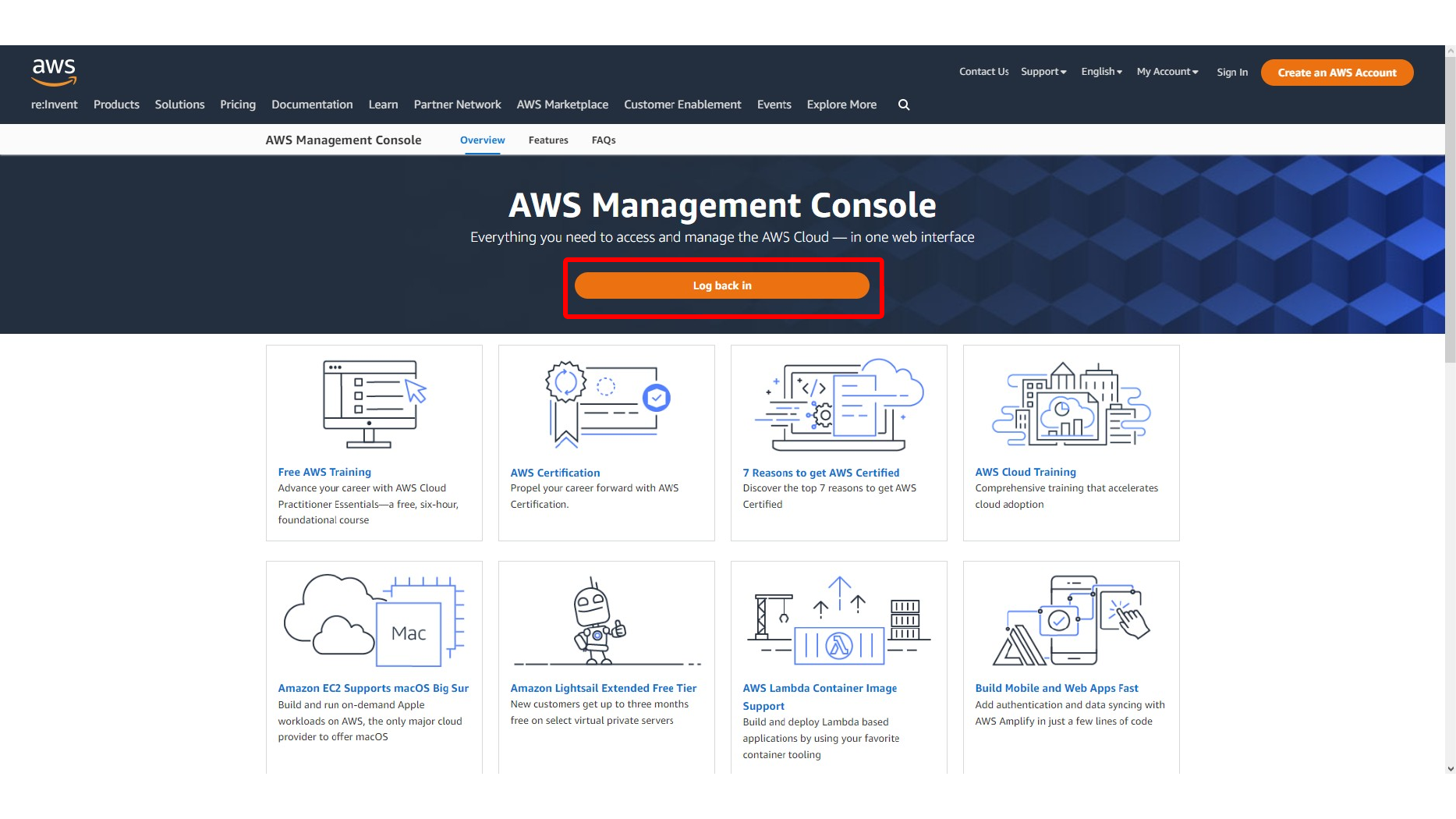Image resolution: width=1456 pixels, height=819 pixels.
Task: Click the AWS logo in the header
Action: click(54, 72)
